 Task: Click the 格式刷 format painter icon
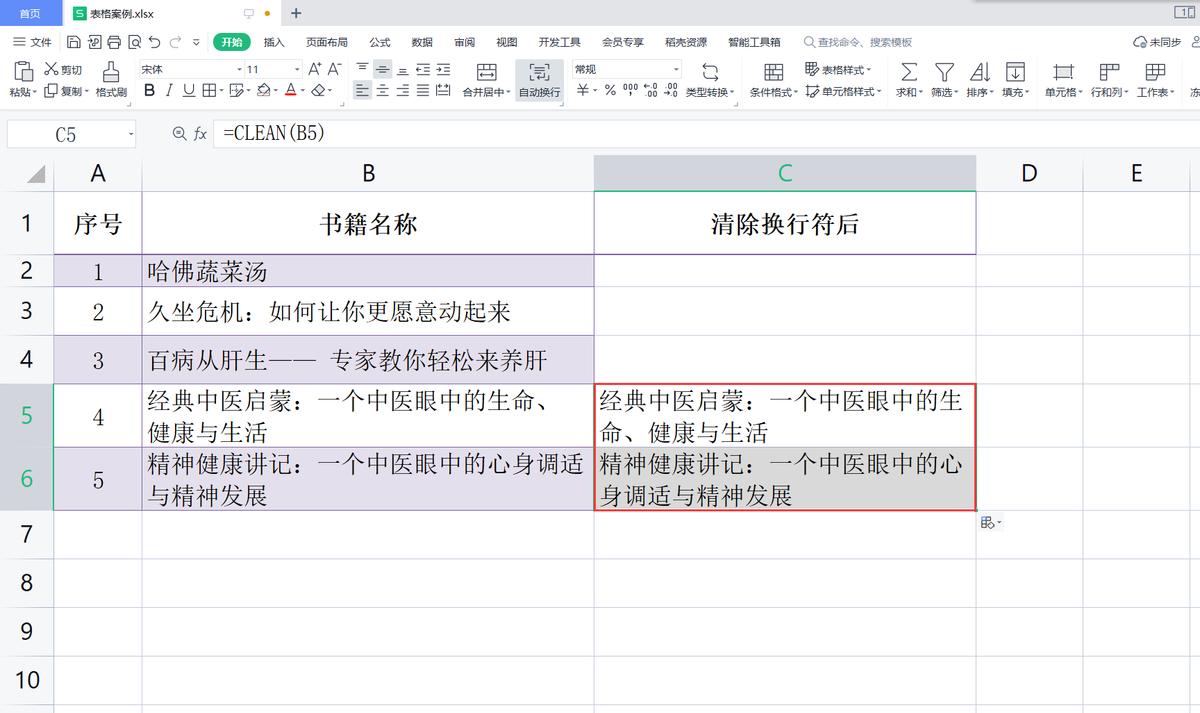click(110, 77)
